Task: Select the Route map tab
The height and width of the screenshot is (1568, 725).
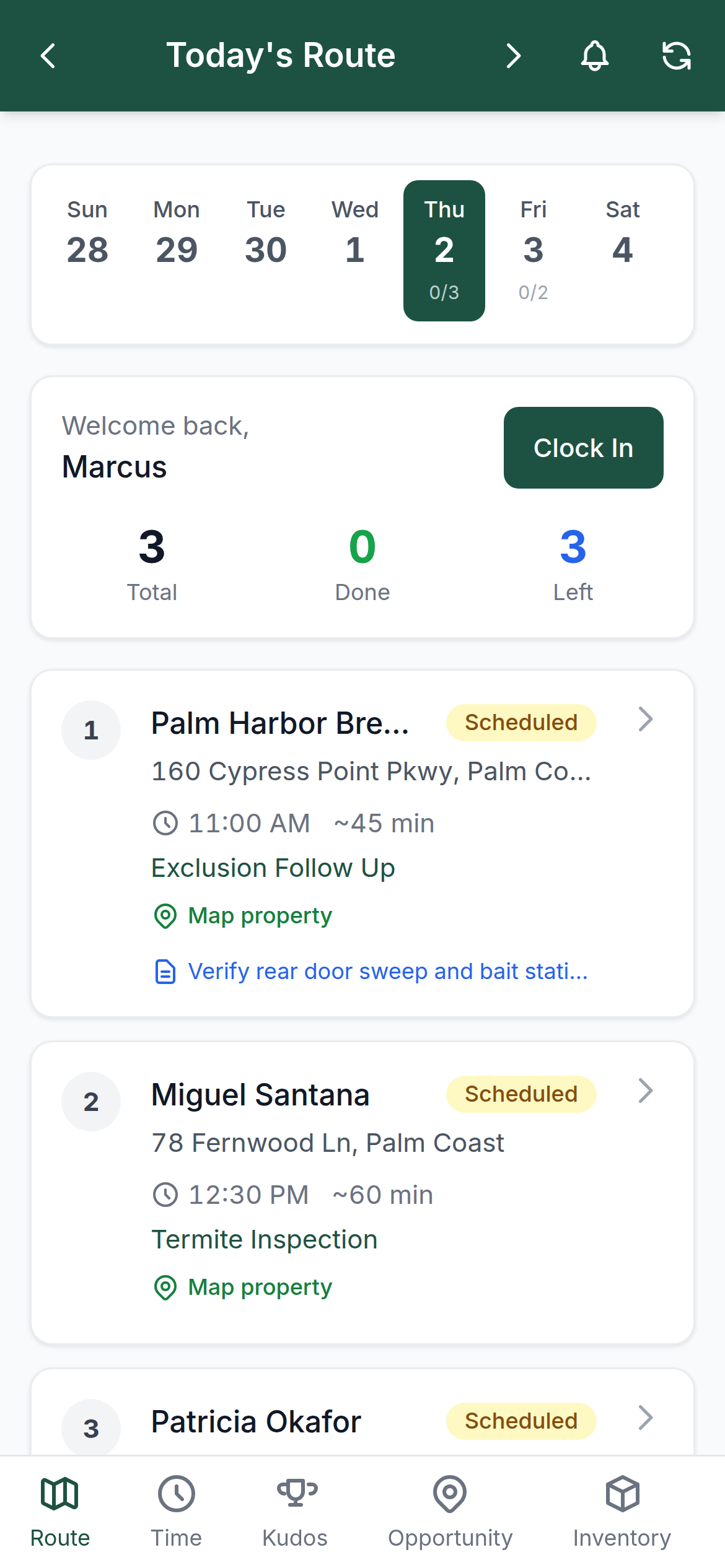Action: pyautogui.click(x=60, y=1512)
